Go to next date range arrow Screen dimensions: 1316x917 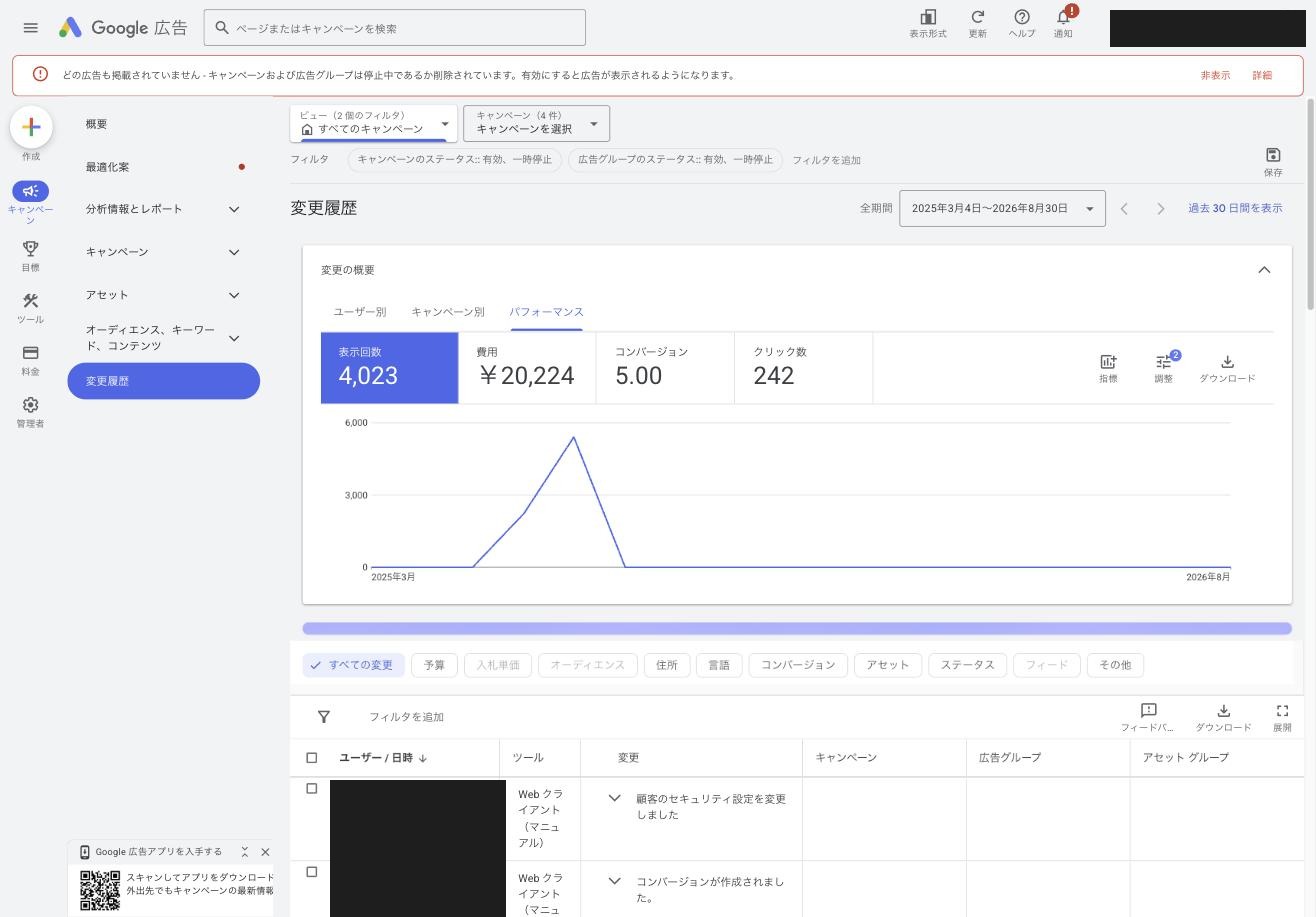point(1160,208)
